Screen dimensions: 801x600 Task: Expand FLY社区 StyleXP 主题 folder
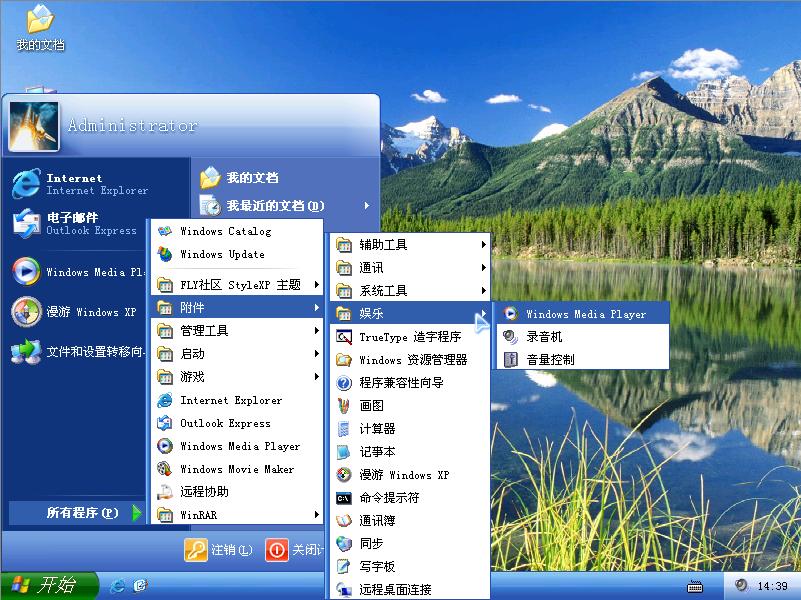click(237, 284)
